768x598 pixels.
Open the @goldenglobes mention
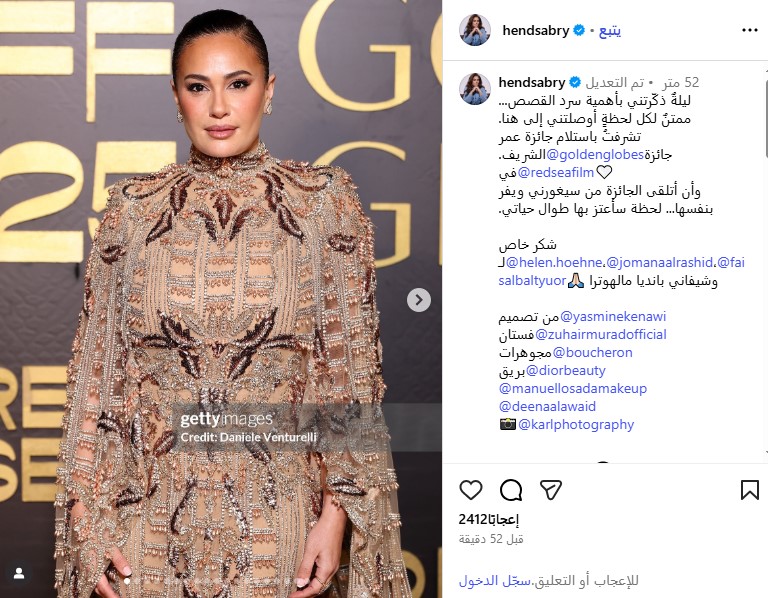[595, 155]
